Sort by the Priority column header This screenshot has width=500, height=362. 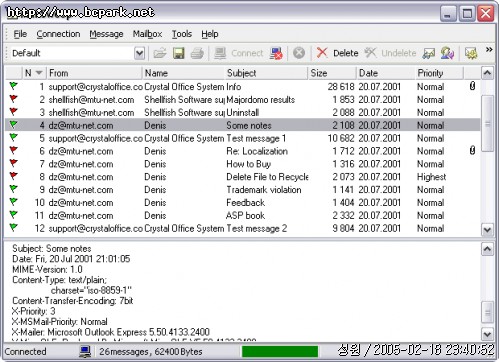click(x=439, y=73)
